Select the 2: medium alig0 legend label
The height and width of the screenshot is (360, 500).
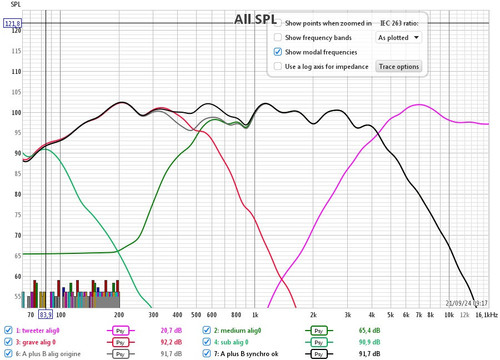pos(237,330)
